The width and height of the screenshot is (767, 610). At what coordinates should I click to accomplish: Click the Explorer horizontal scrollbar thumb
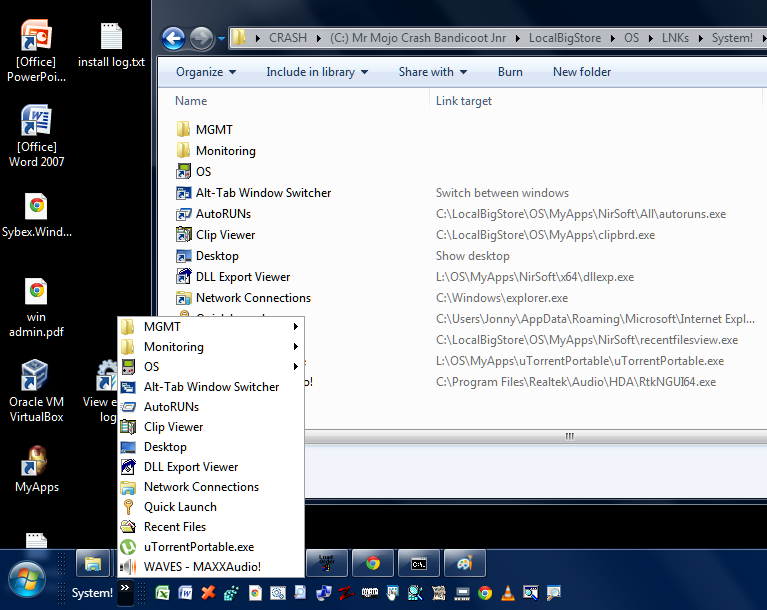[x=569, y=436]
